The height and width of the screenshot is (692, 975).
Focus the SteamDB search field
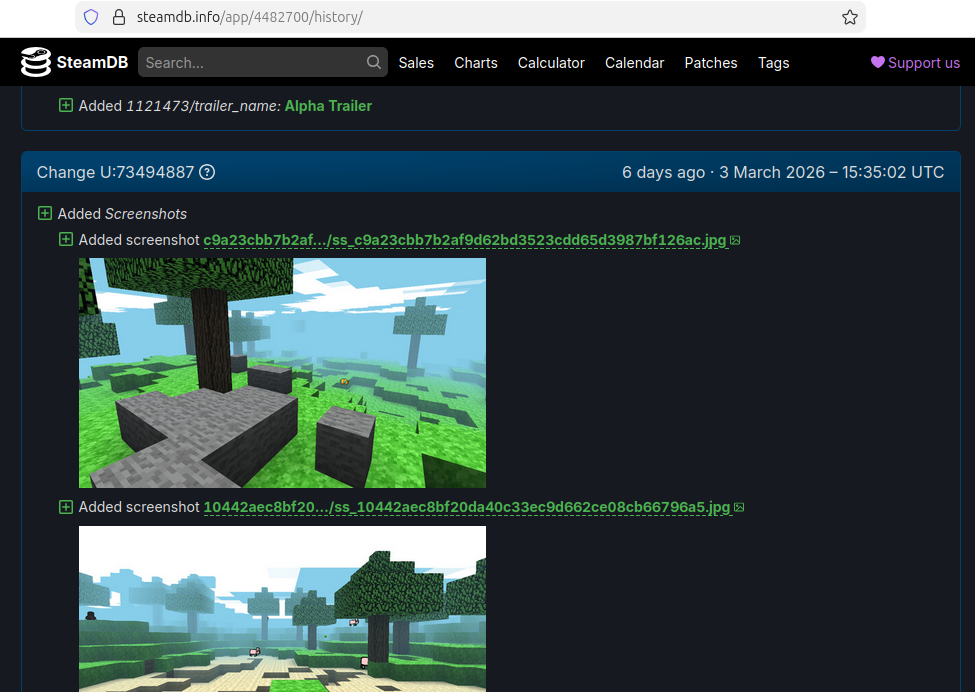(252, 62)
